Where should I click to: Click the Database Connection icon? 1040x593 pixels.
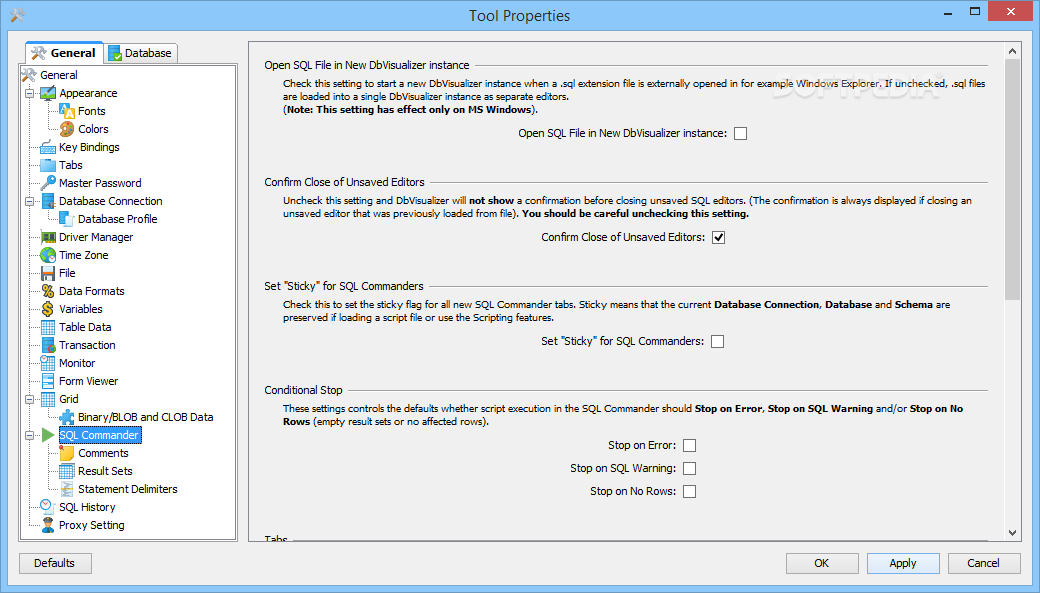click(x=48, y=200)
